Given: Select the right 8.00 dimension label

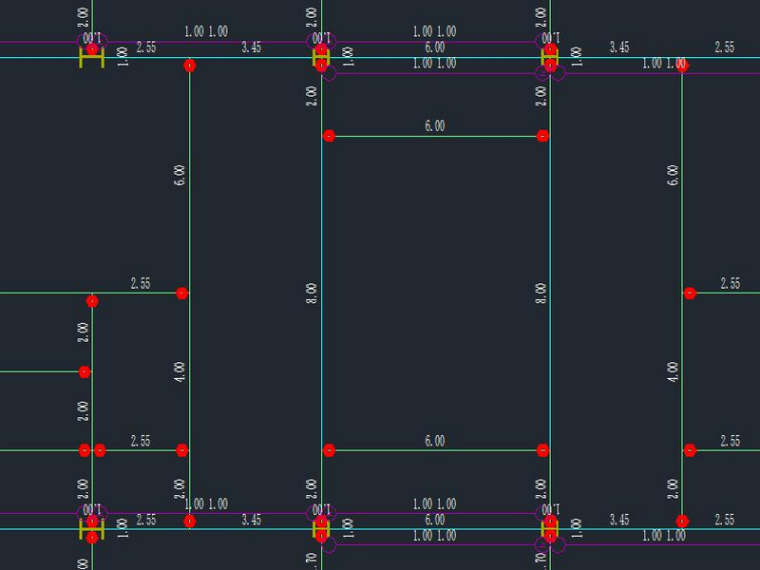Looking at the screenshot, I should 541,293.
